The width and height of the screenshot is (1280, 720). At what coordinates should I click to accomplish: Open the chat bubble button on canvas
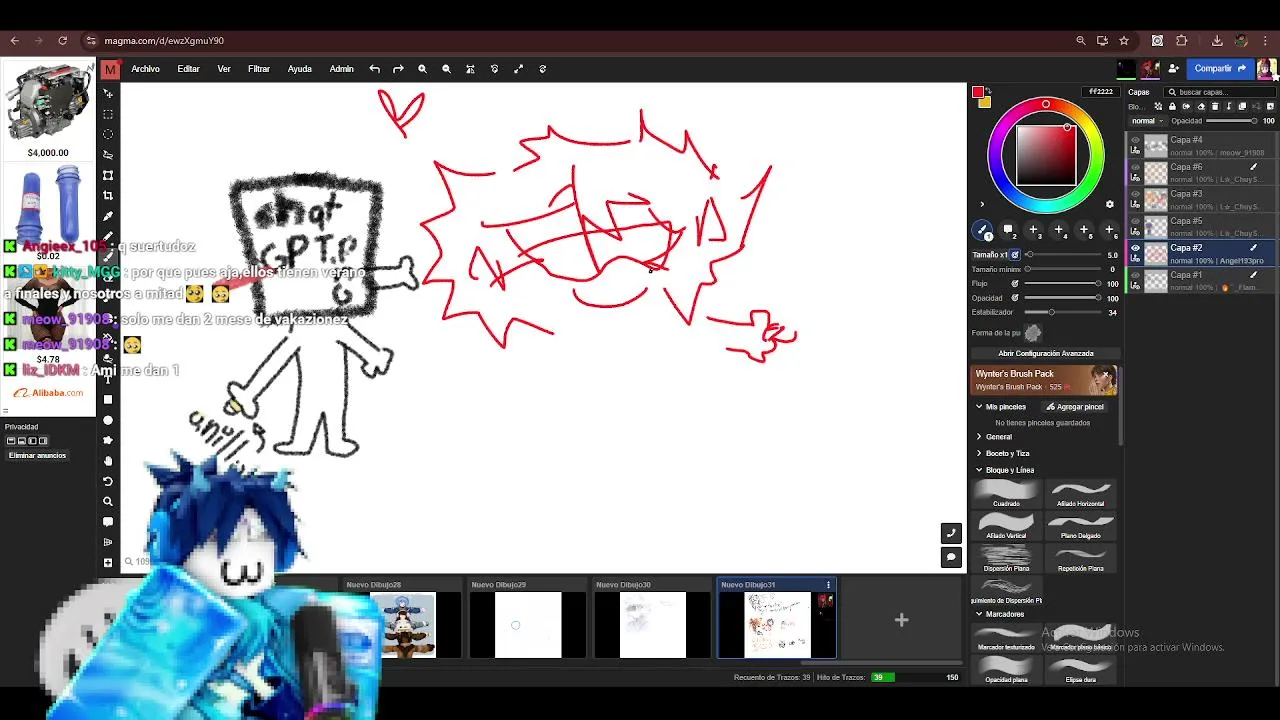coord(951,557)
